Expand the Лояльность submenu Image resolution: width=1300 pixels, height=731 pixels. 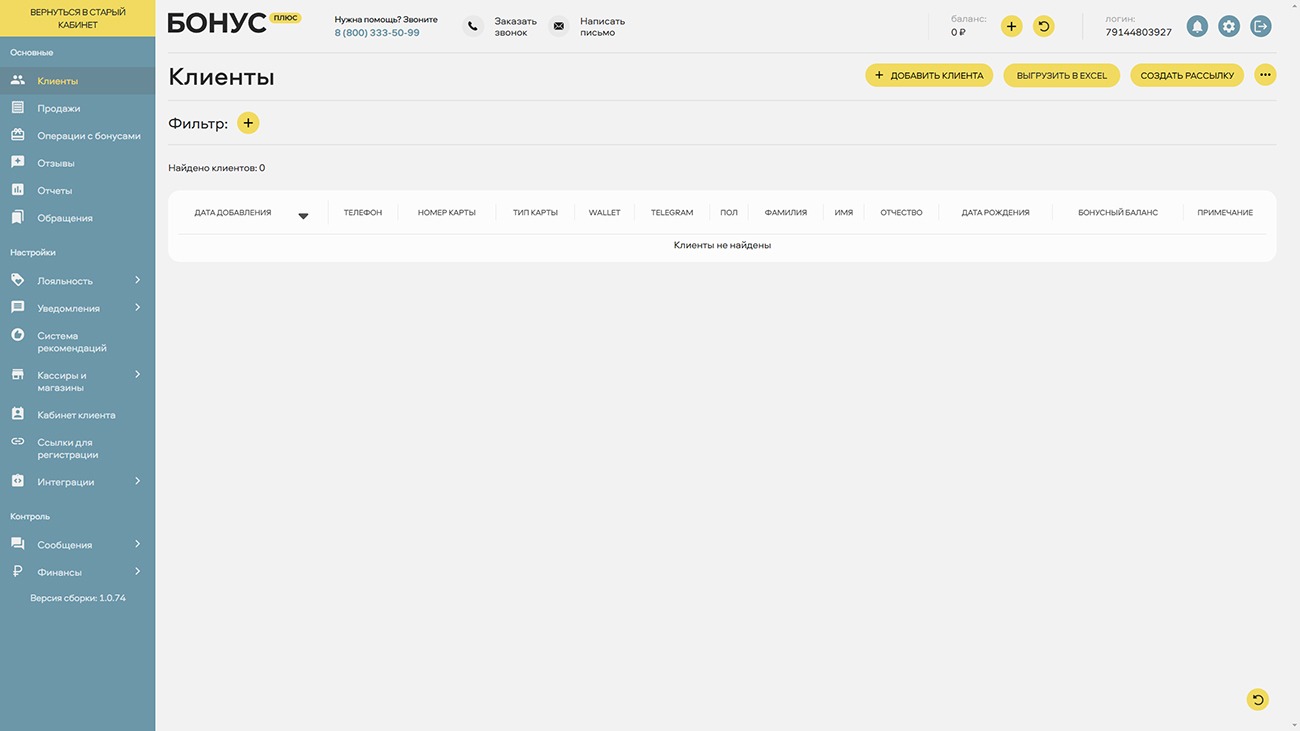click(x=137, y=280)
